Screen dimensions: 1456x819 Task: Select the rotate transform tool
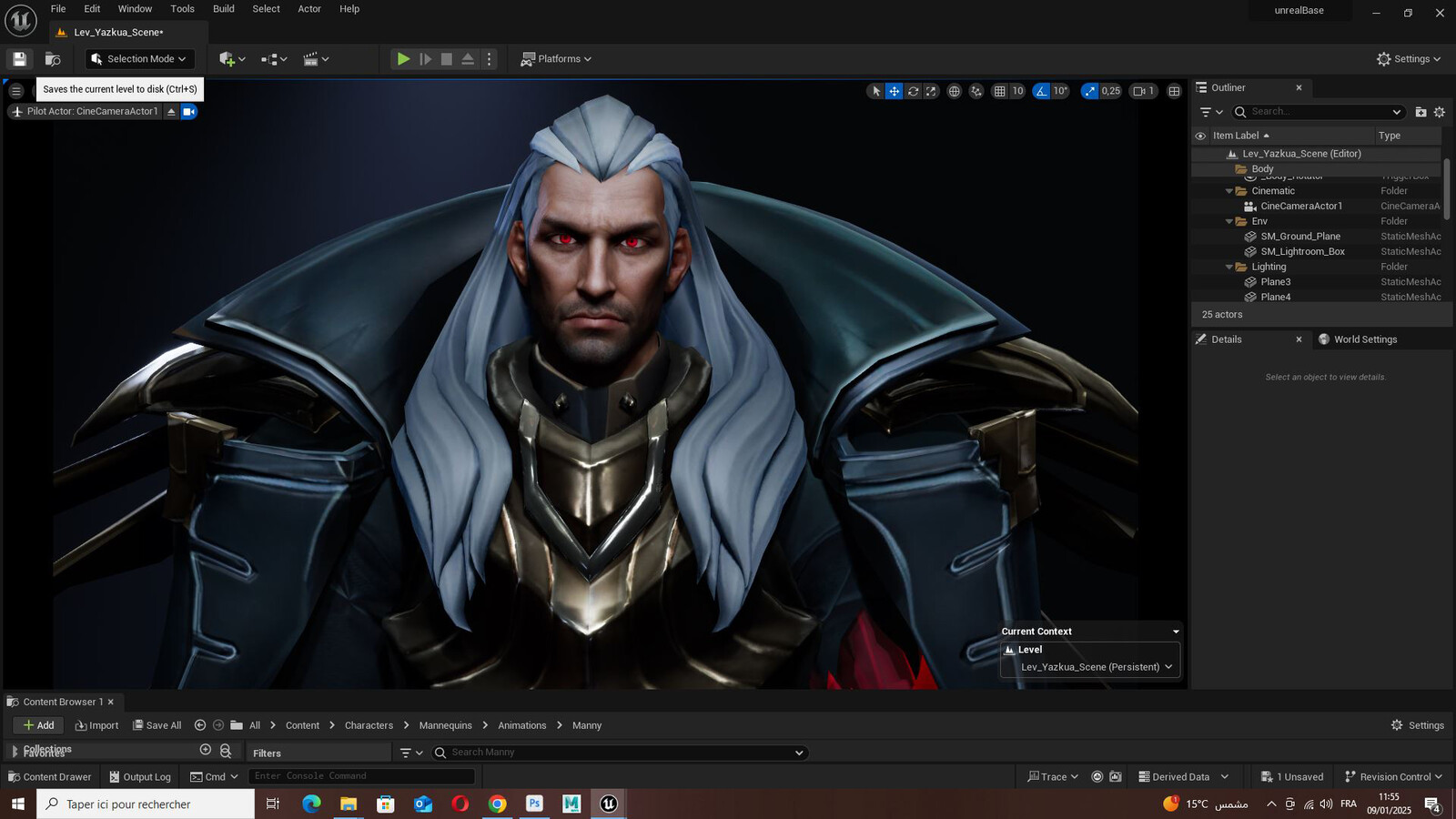[913, 91]
